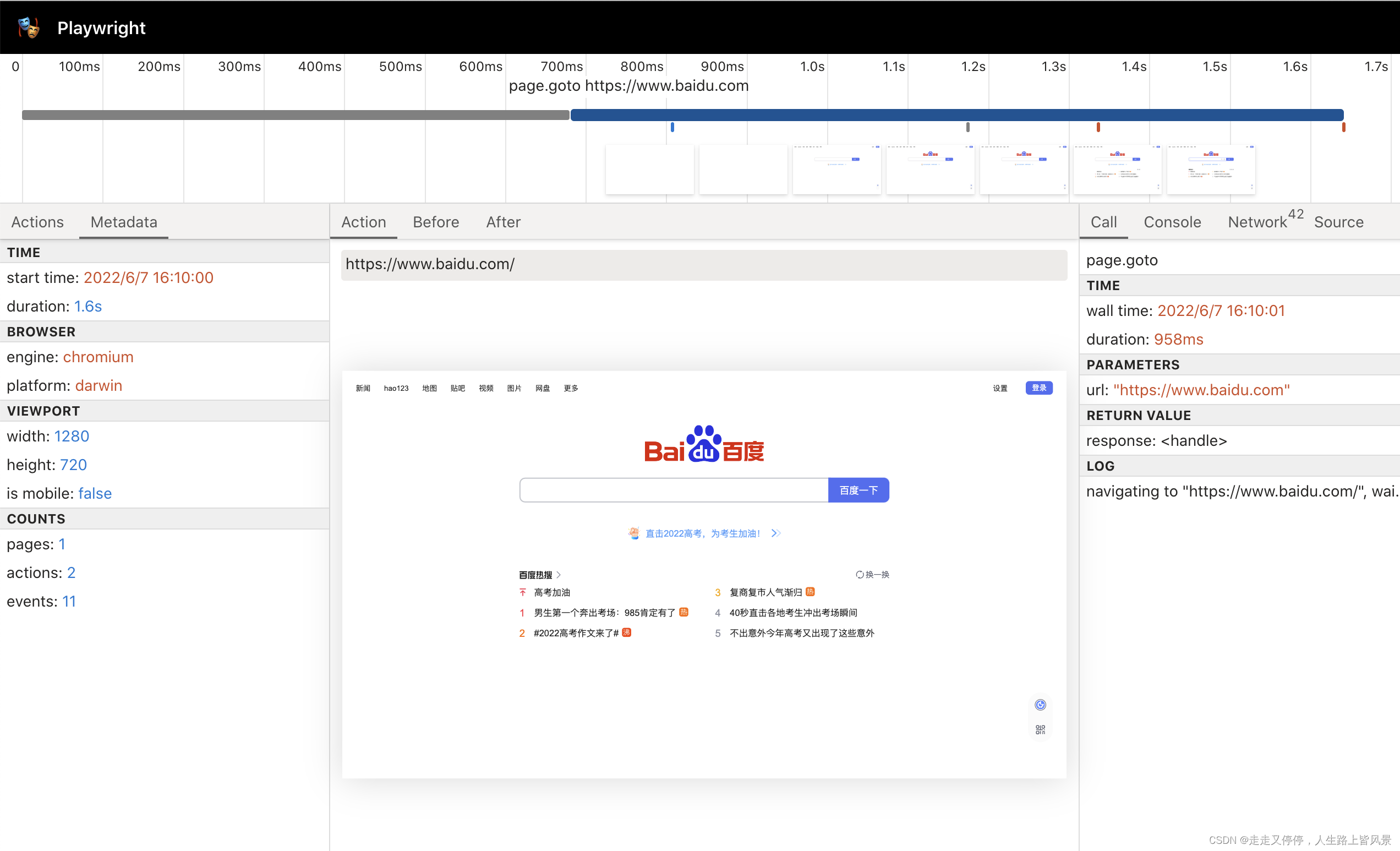Click the mascot icon before 直击2022高考
Viewport: 1400px width, 851px height.
pyautogui.click(x=633, y=533)
